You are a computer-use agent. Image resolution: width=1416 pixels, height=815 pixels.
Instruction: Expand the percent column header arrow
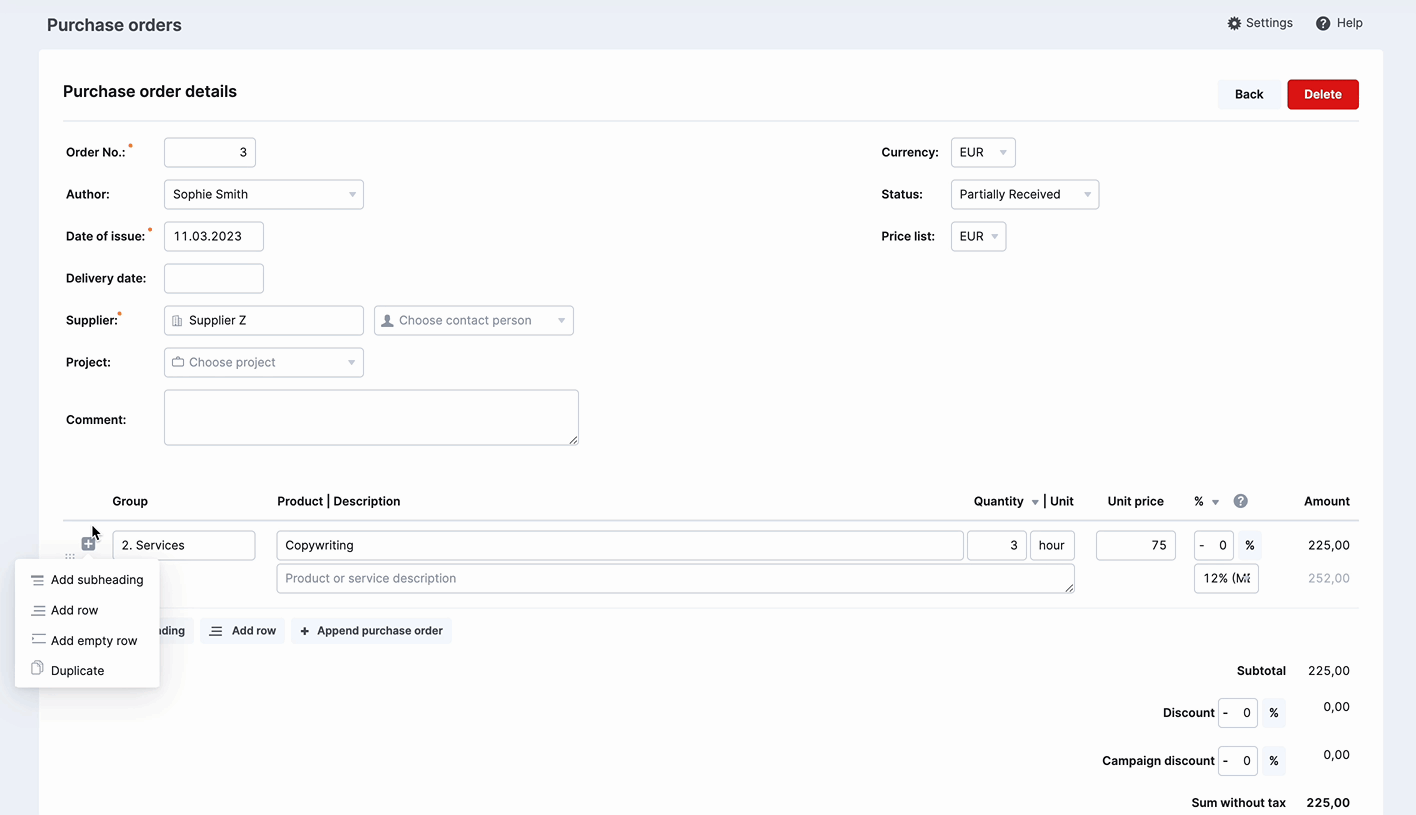click(1216, 502)
